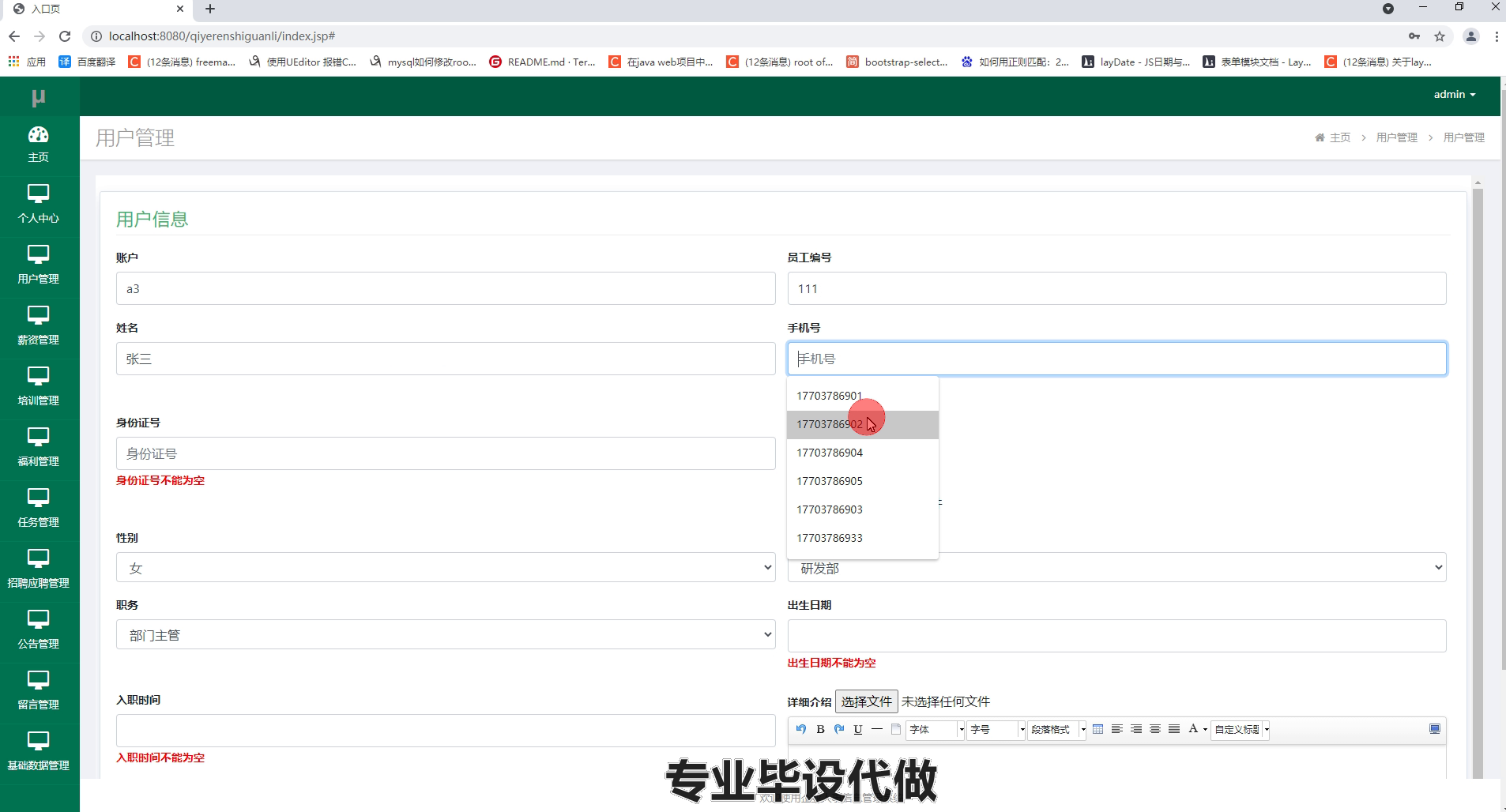
Task: Toggle underline formatting in the editor
Action: click(x=858, y=729)
